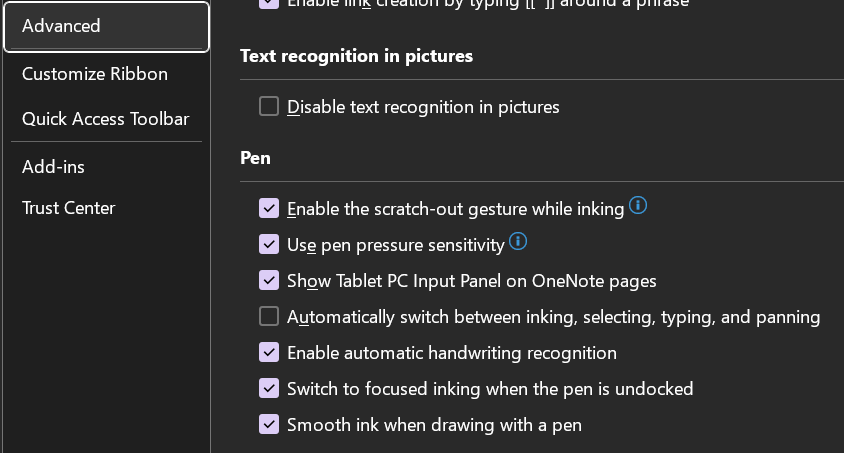Image resolution: width=844 pixels, height=453 pixels.
Task: Disable automatic handwriting recognition checkbox
Action: coord(269,352)
